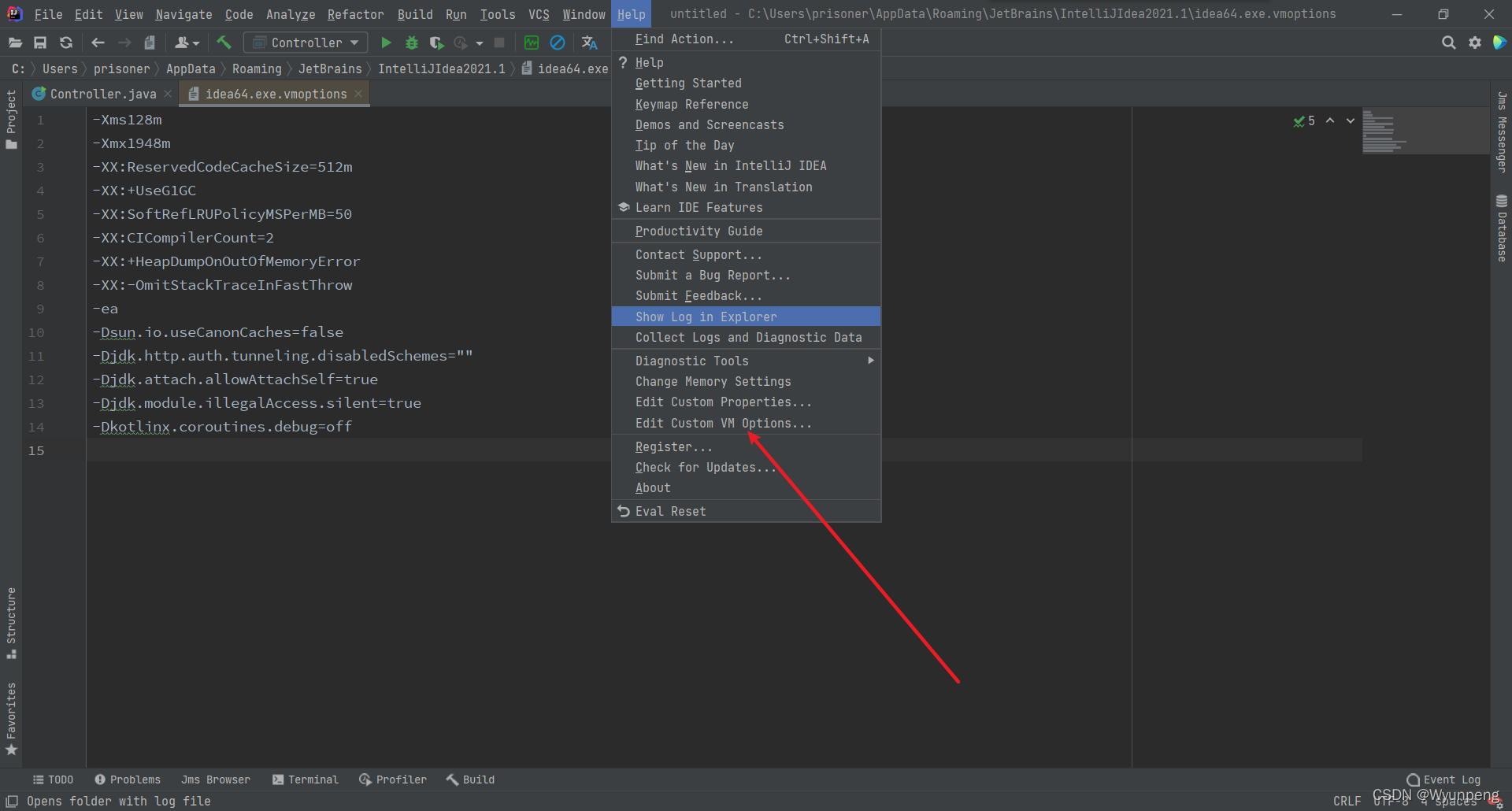Choose Productivity Guide
The width and height of the screenshot is (1512, 811).
tap(746, 231)
